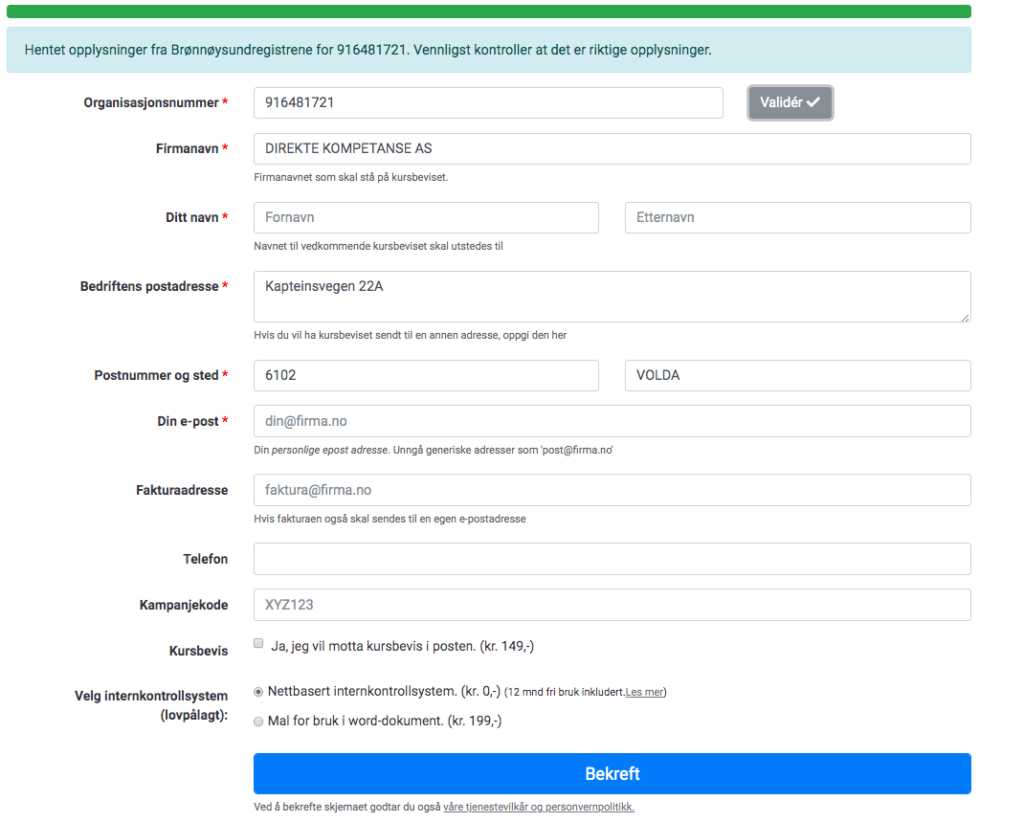This screenshot has height=822, width=1024.
Task: Click the green progress bar at top
Action: [488, 11]
